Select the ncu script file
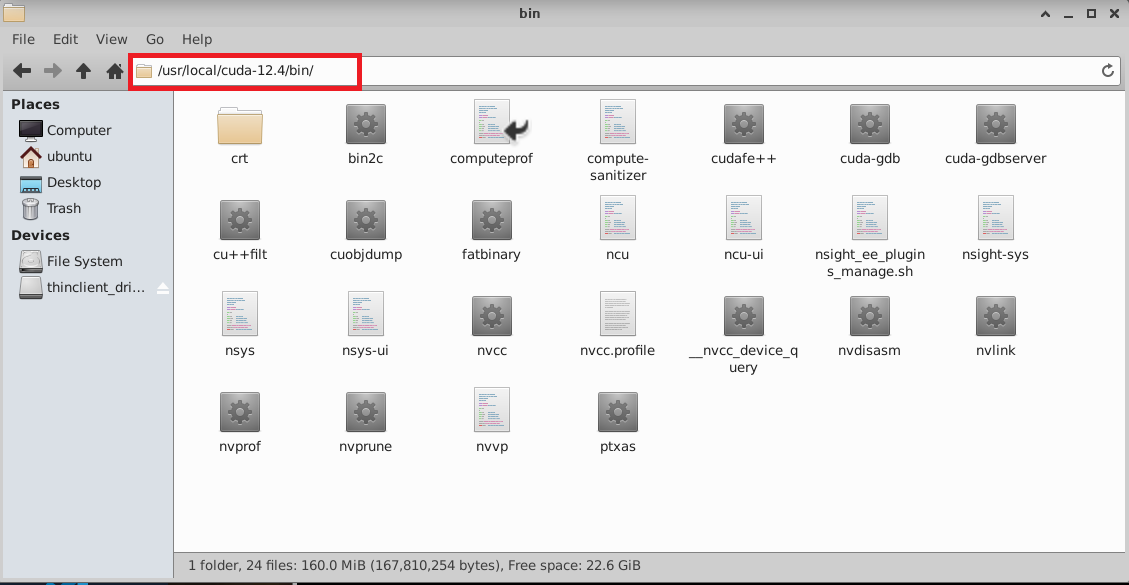The image size is (1129, 585). tap(618, 218)
